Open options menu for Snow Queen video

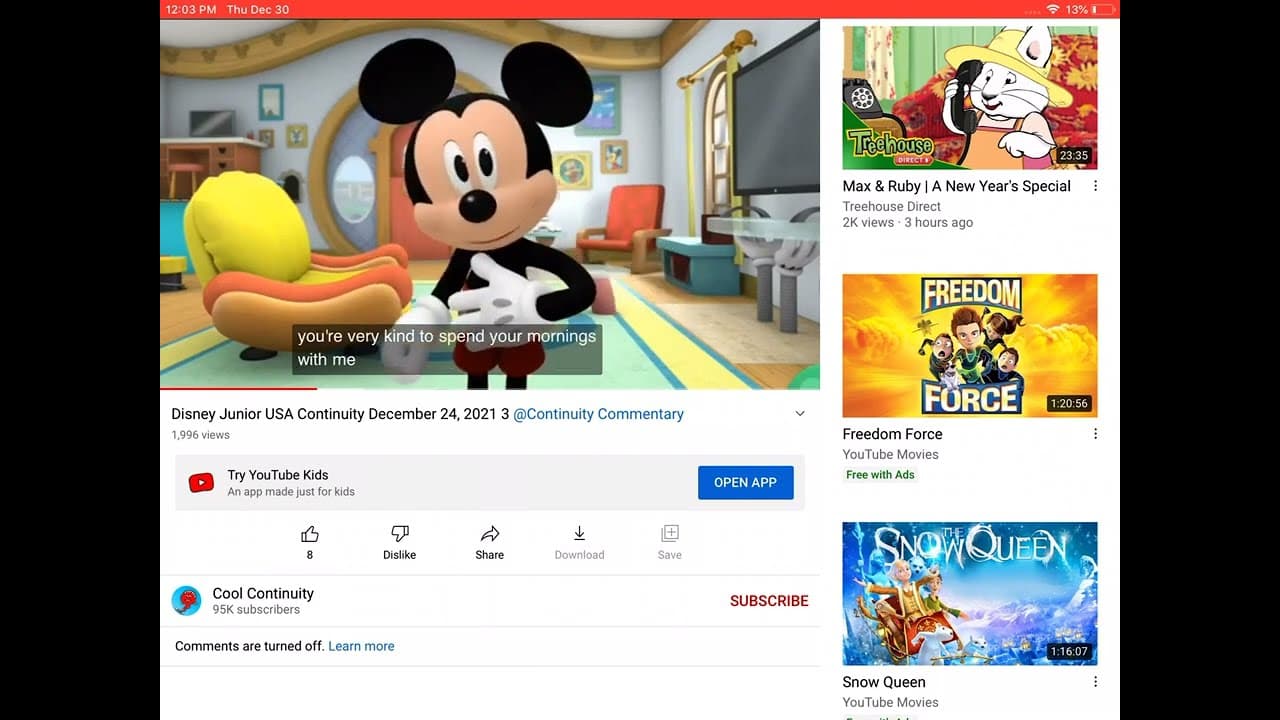pos(1095,682)
